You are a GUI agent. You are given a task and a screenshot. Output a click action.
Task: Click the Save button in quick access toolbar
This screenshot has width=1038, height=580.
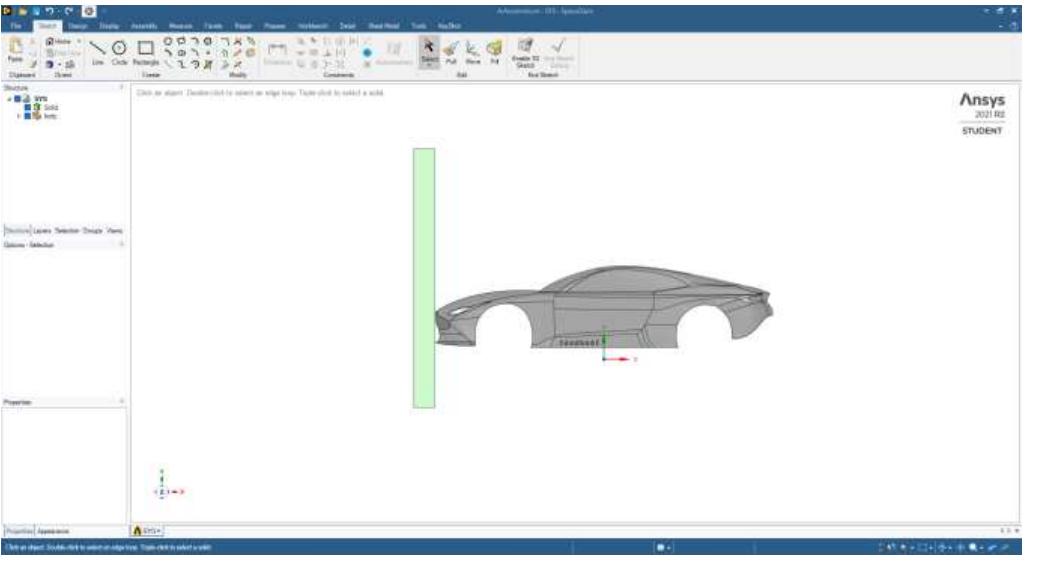[x=36, y=10]
